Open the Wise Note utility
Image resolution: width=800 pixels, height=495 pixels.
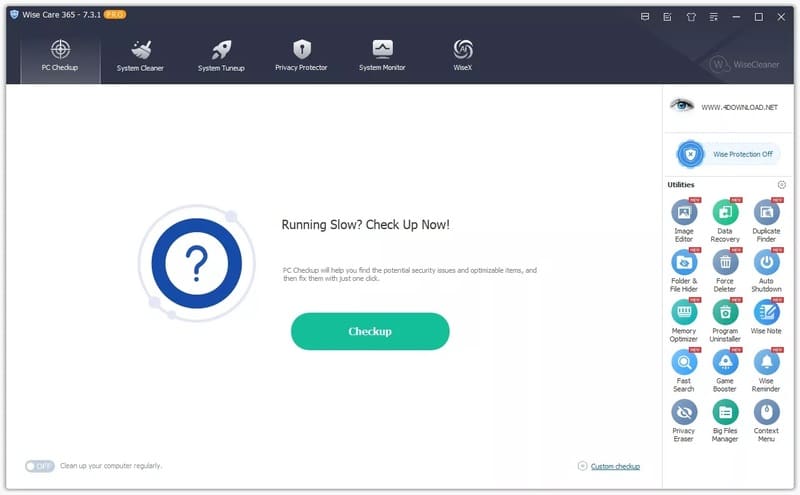point(766,316)
